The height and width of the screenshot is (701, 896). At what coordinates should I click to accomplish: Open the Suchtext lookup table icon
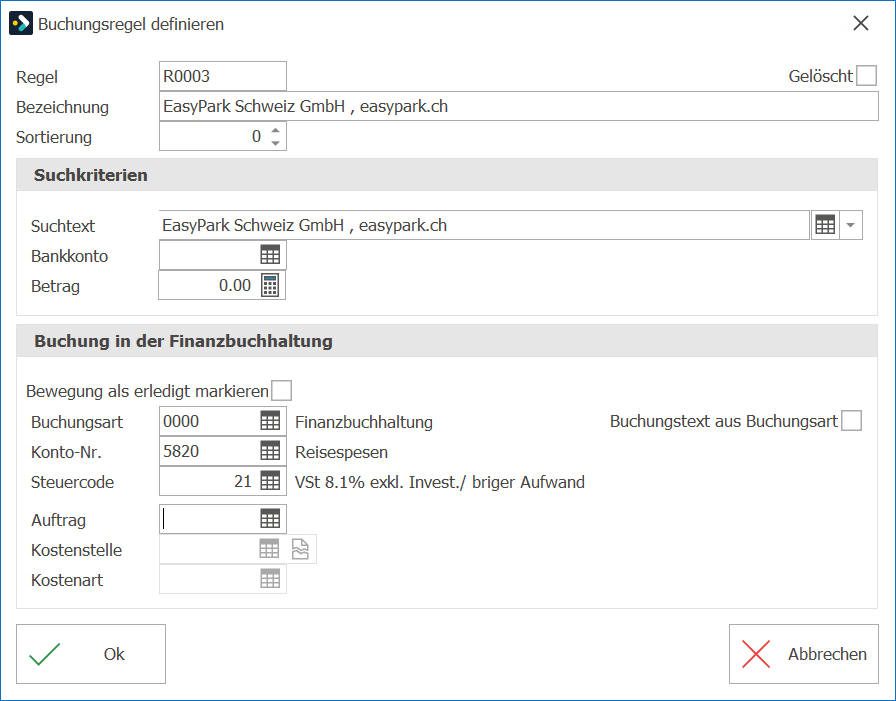point(825,225)
